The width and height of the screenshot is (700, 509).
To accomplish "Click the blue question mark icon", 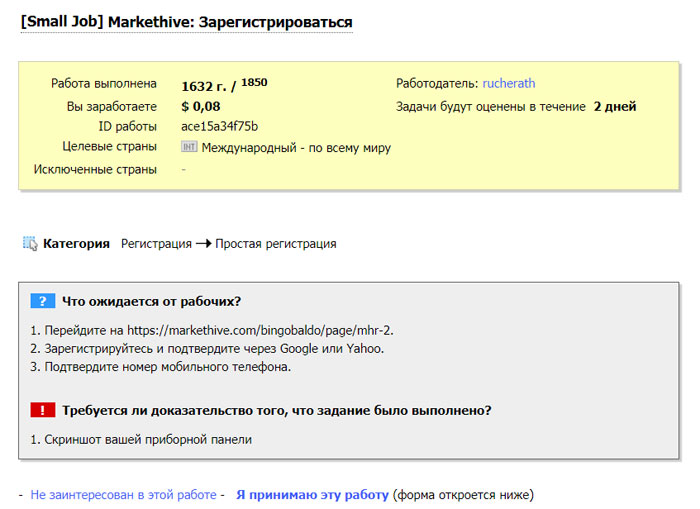I will (x=43, y=301).
